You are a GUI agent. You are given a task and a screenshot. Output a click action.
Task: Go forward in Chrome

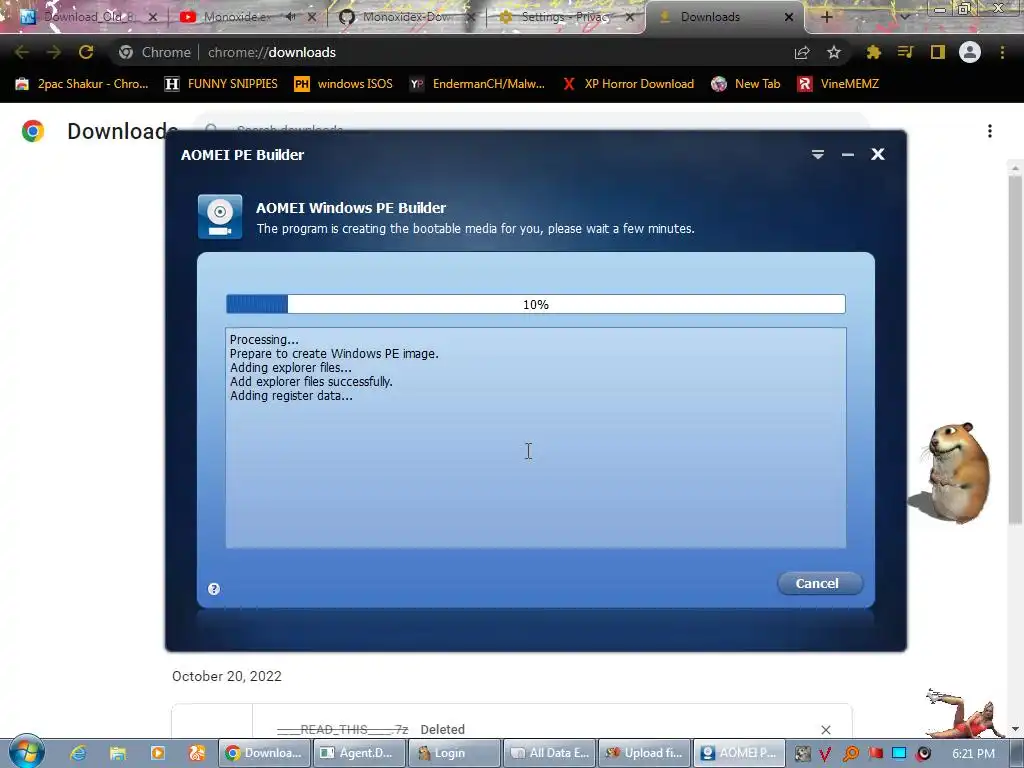54,52
